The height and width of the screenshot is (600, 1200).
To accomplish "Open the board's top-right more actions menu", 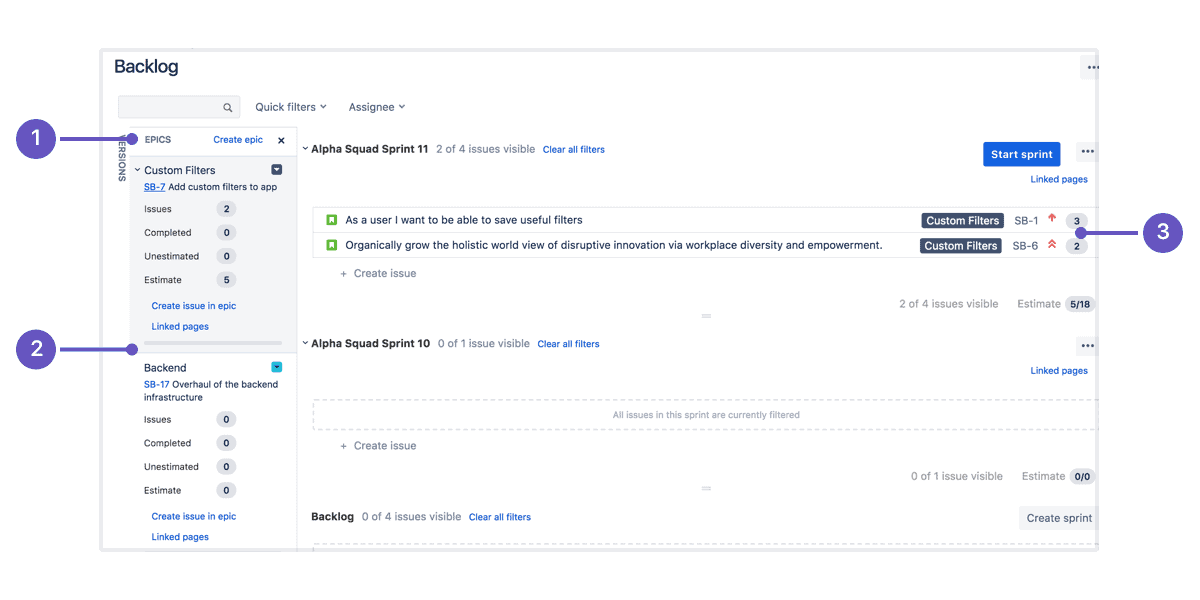I will coord(1091,67).
